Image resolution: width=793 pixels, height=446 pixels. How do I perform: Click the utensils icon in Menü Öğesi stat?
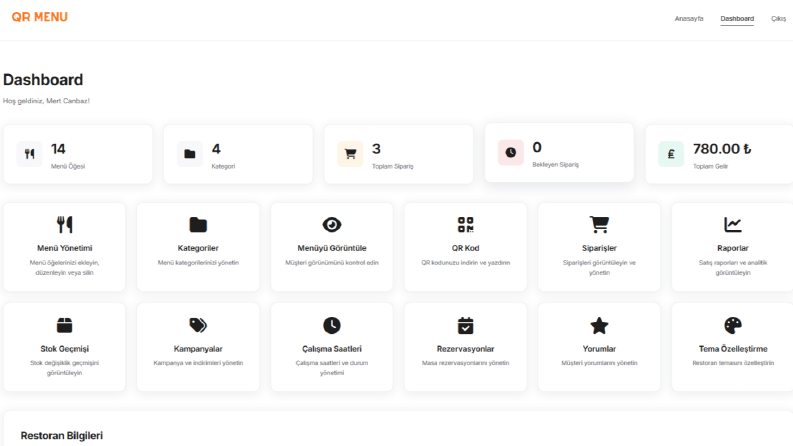tap(29, 154)
